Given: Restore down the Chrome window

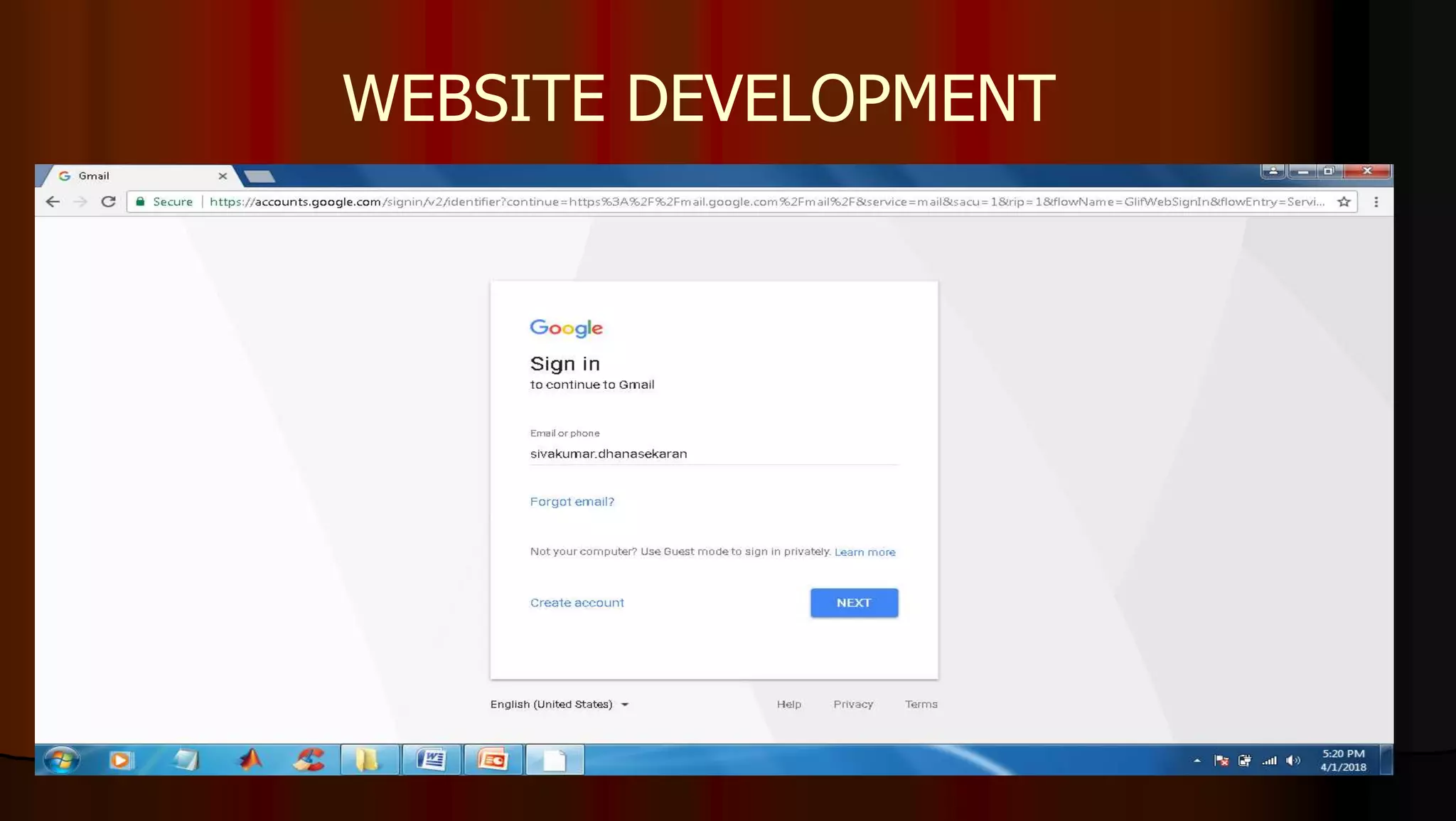Looking at the screenshot, I should pos(1329,171).
